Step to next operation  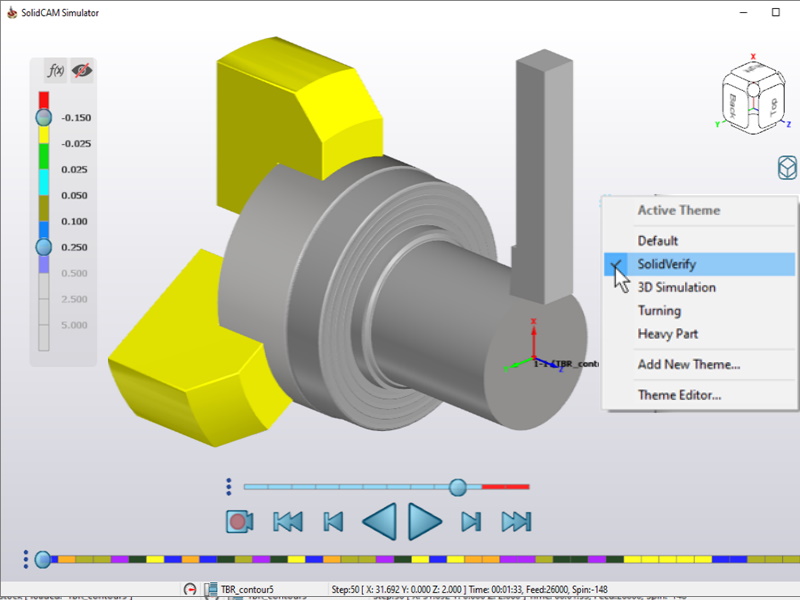(x=471, y=521)
